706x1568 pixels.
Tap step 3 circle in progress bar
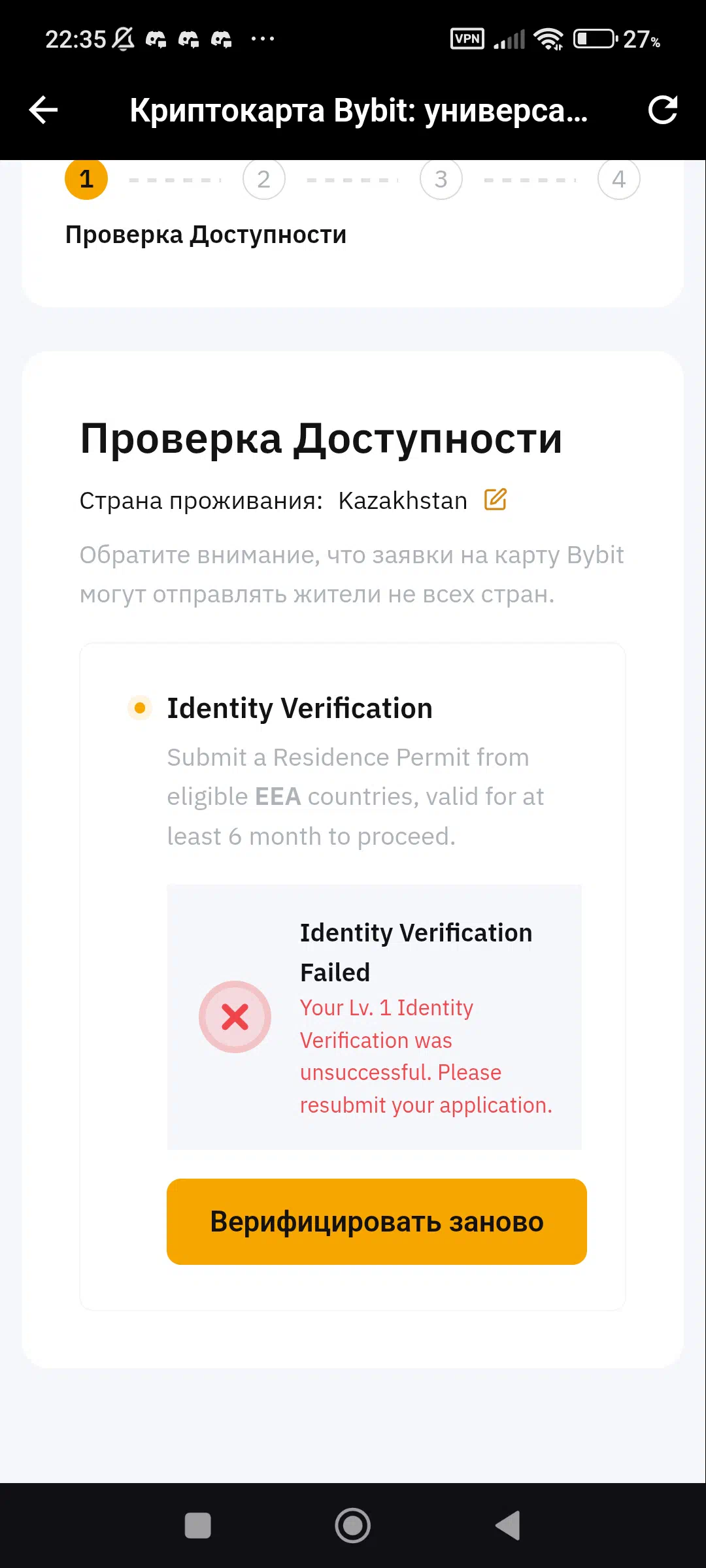click(x=441, y=178)
